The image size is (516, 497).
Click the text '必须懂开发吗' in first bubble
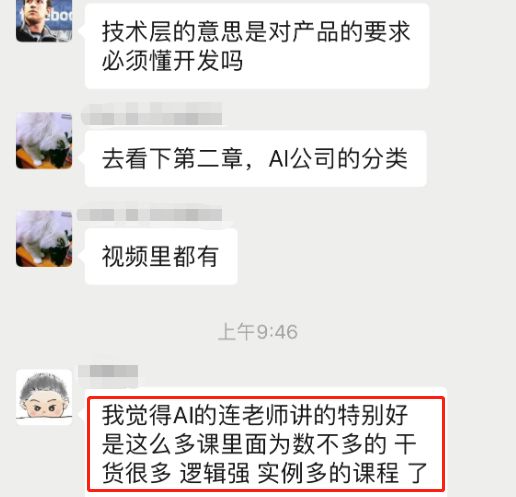coord(172,61)
